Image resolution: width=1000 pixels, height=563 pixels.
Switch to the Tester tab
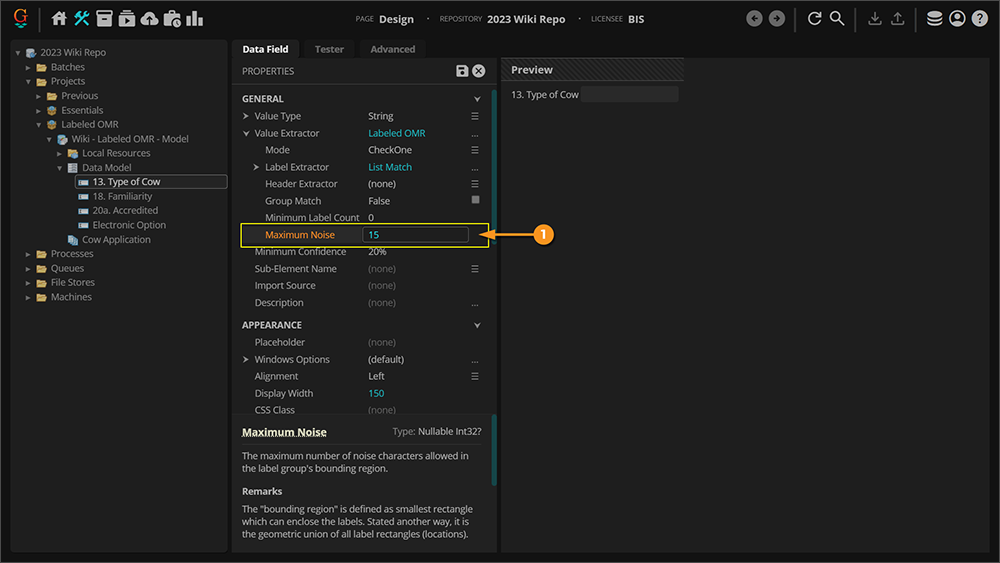(329, 49)
